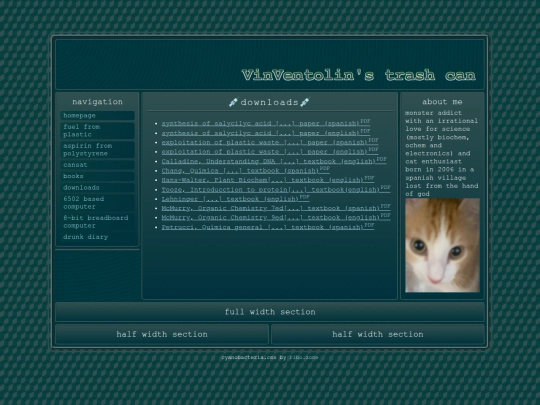Download the Lehninger textbook (english)
The height and width of the screenshot is (405, 540).
236,198
